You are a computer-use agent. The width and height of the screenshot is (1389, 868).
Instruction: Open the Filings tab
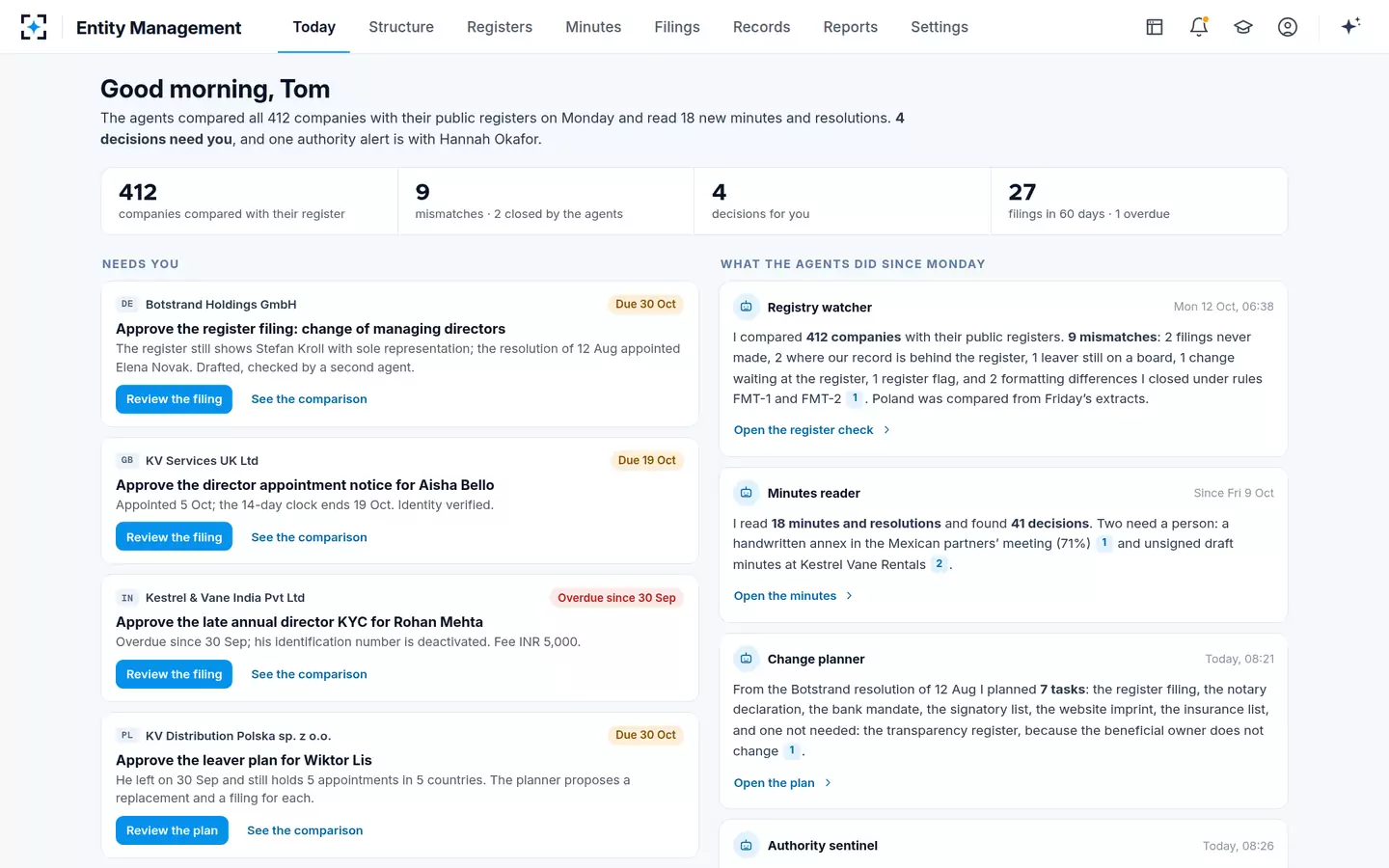tap(677, 27)
